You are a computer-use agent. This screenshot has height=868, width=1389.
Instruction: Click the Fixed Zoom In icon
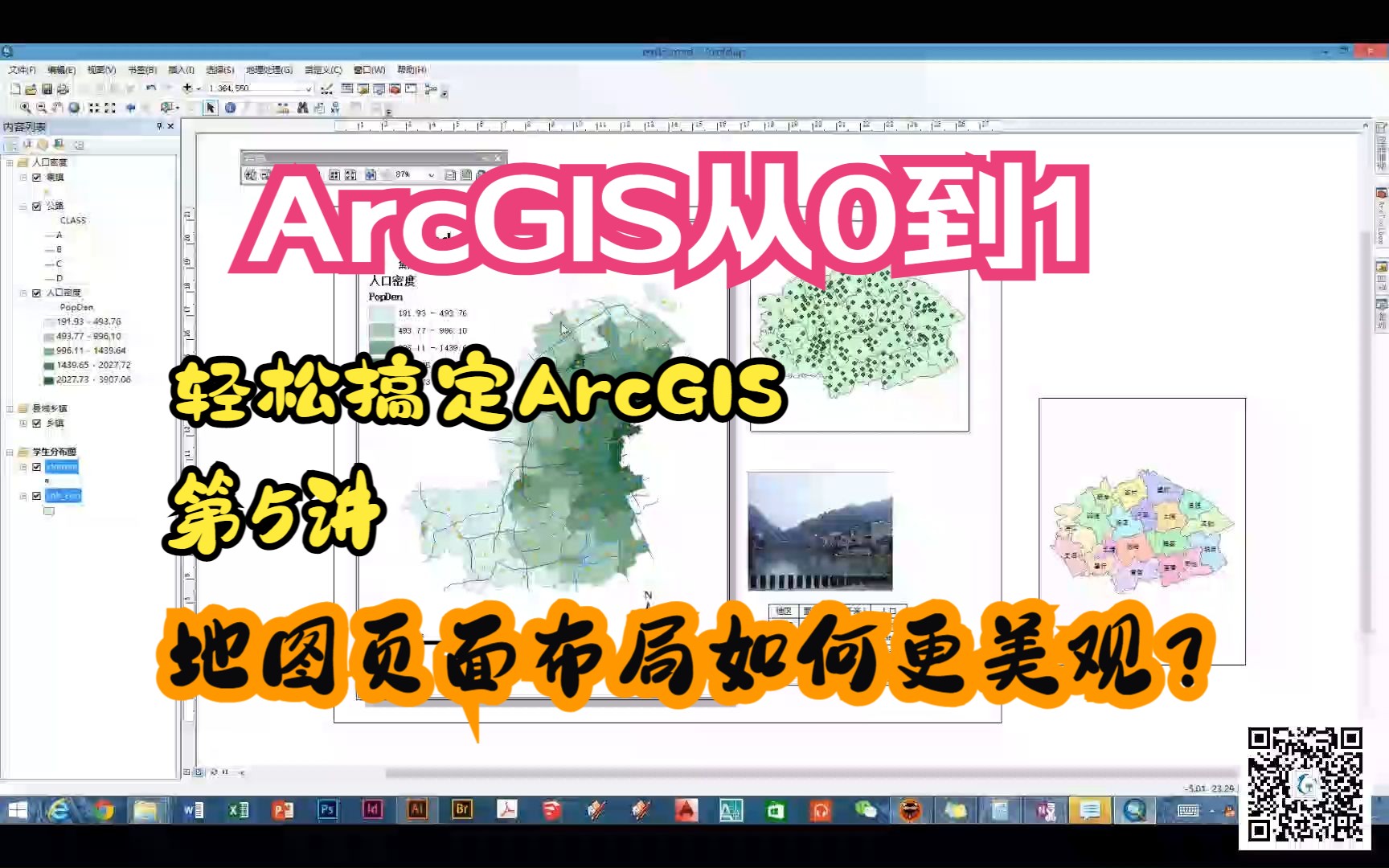[94, 108]
